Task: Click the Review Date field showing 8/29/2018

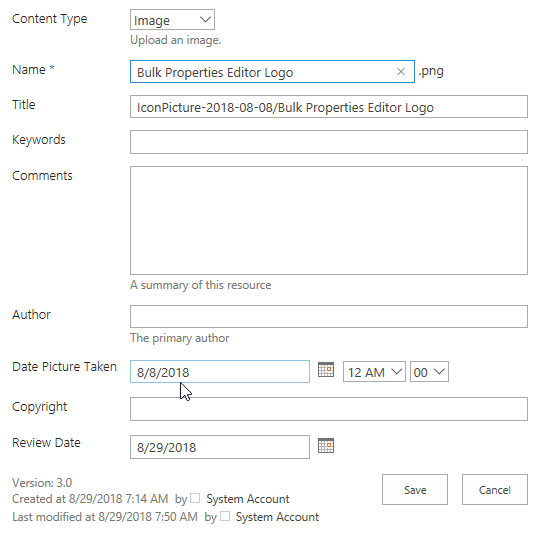Action: pyautogui.click(x=220, y=447)
